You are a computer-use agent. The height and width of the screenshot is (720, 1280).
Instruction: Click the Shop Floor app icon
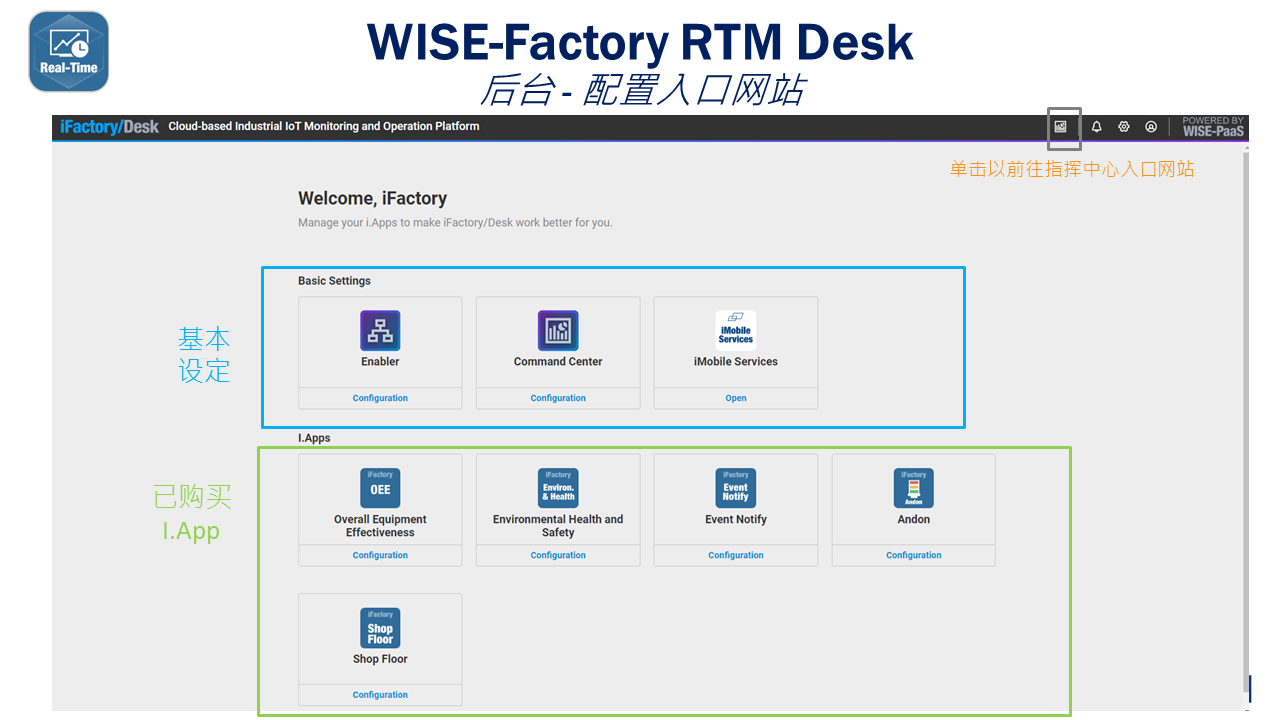click(x=380, y=628)
